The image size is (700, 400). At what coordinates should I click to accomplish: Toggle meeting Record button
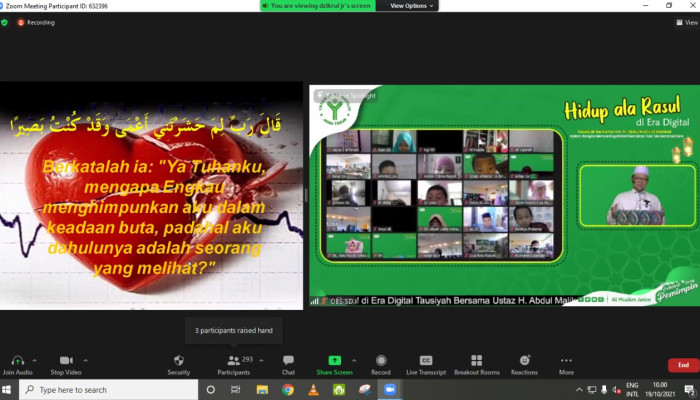tap(381, 361)
